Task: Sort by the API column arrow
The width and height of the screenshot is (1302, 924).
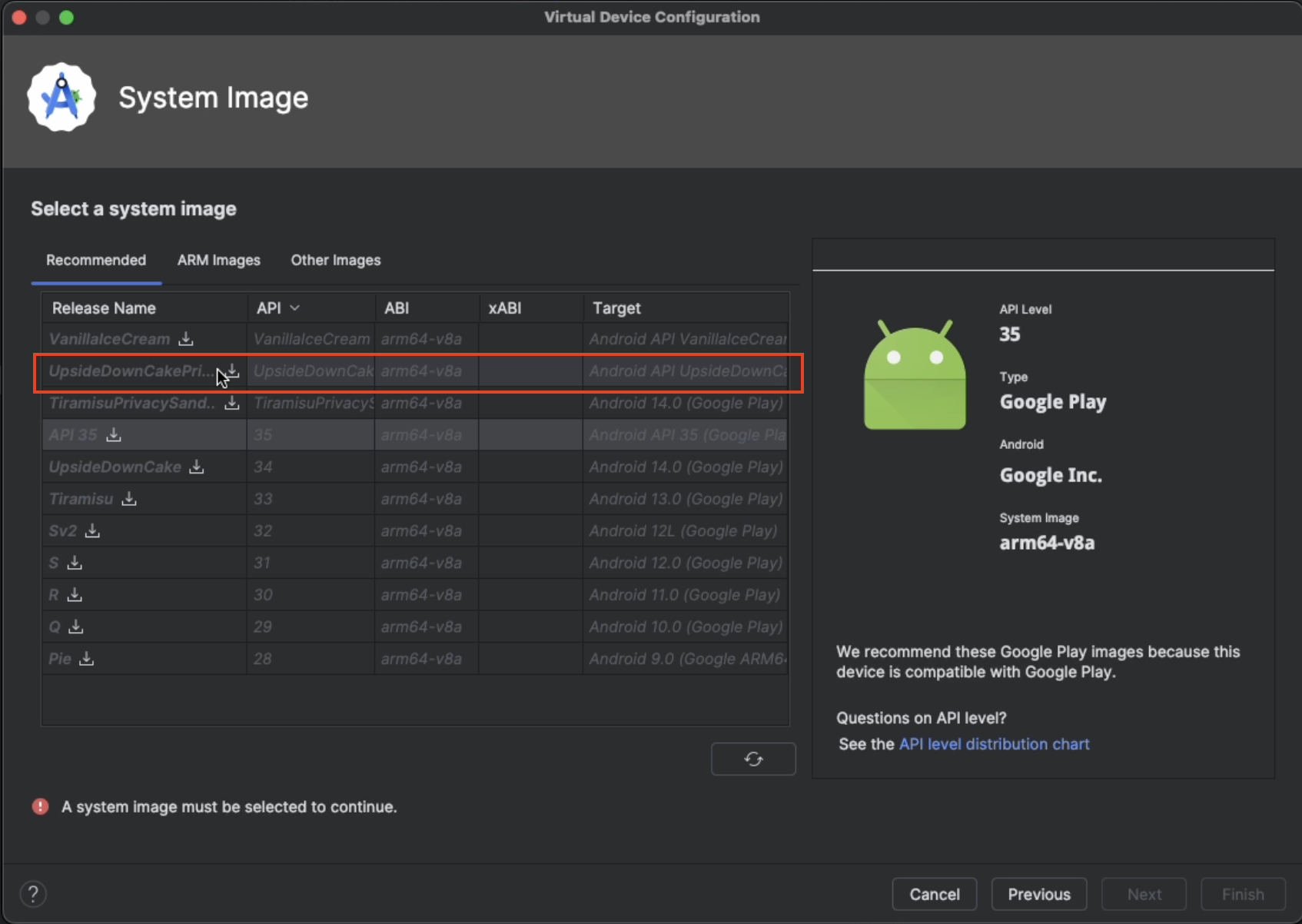Action: [x=295, y=308]
